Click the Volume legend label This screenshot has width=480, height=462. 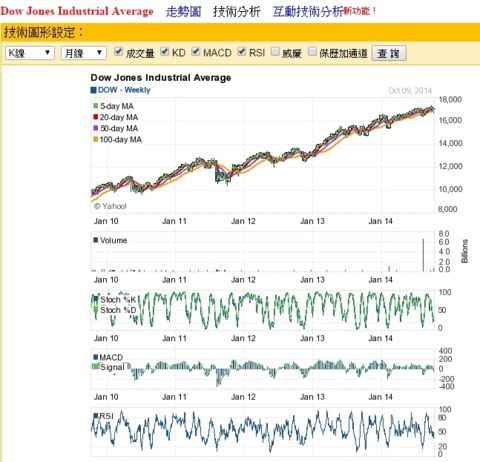pos(113,240)
